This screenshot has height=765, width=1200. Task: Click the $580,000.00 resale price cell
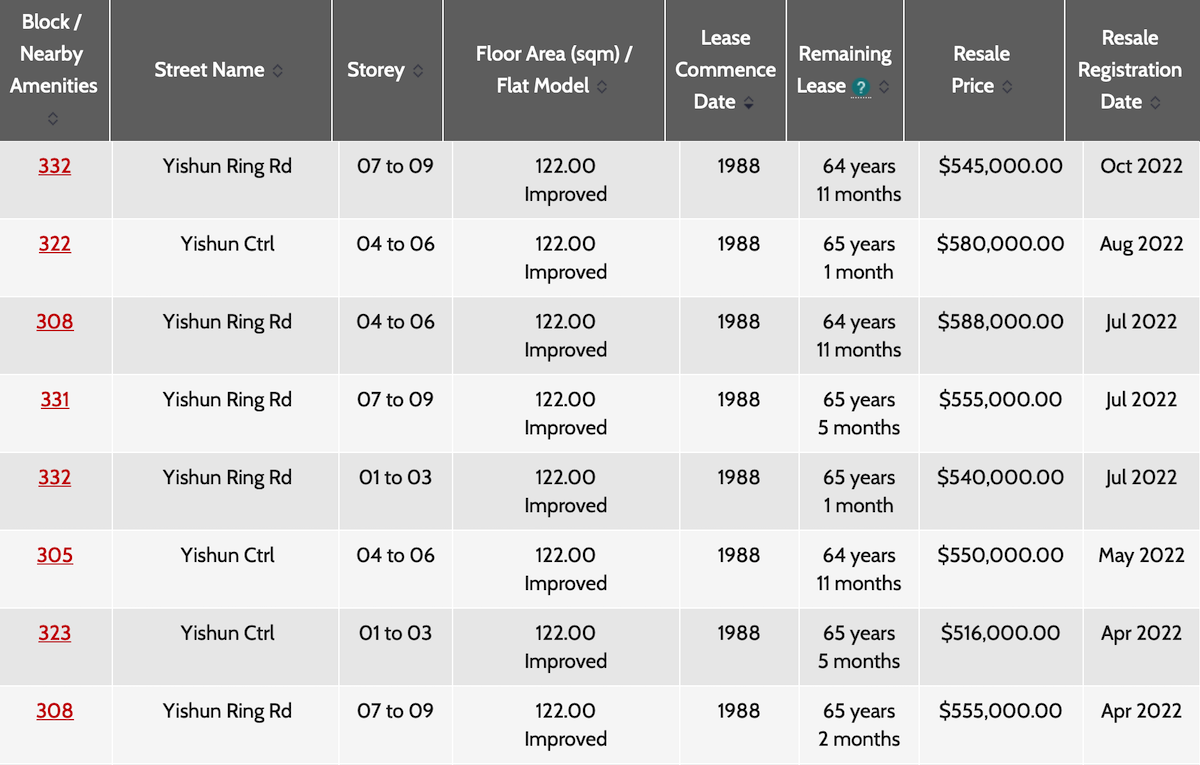[1001, 244]
